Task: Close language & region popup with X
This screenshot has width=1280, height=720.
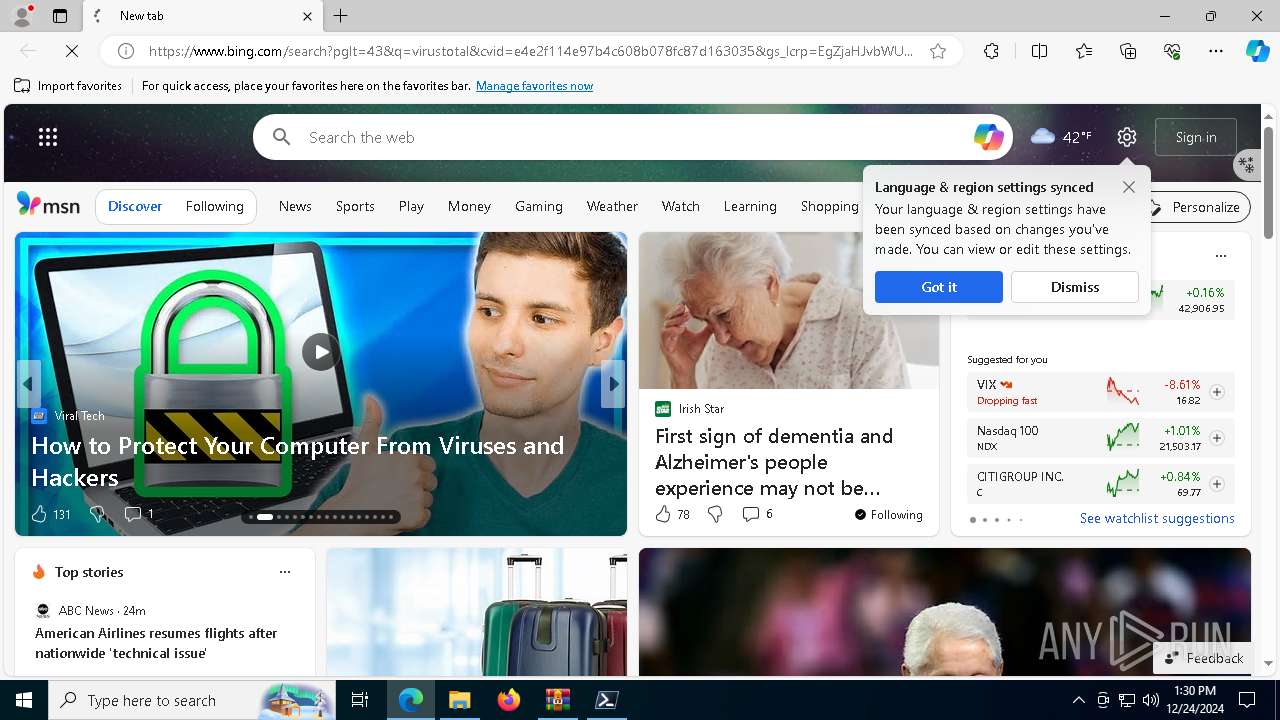Action: click(1129, 187)
